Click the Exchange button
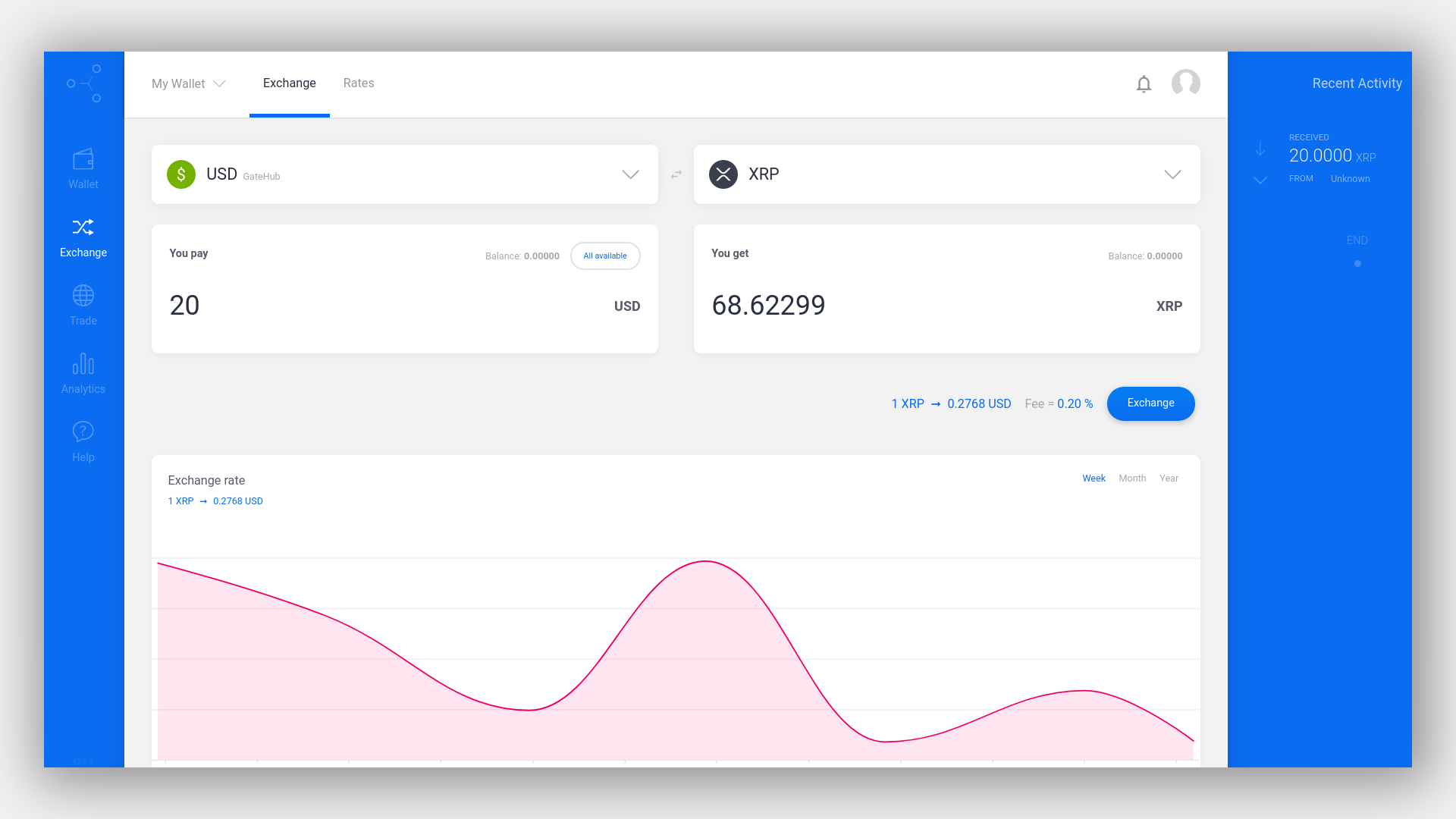Screen dimensions: 1456x819 click(1151, 403)
